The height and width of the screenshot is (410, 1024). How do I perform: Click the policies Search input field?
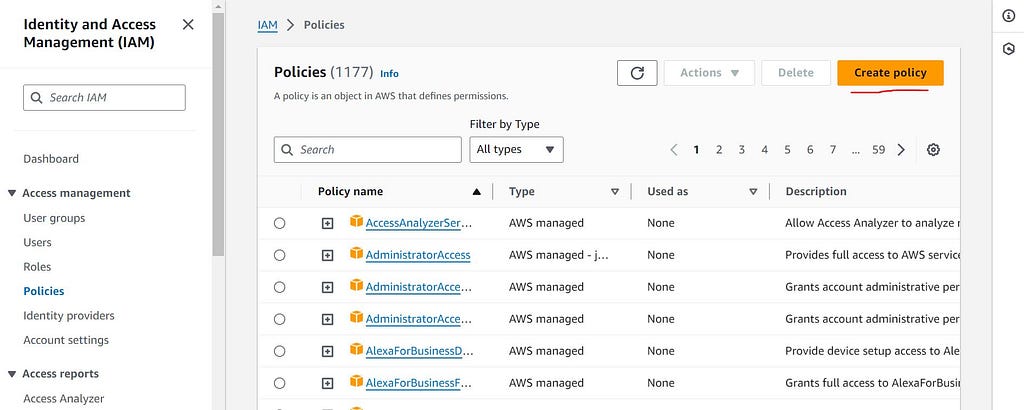pyautogui.click(x=368, y=150)
